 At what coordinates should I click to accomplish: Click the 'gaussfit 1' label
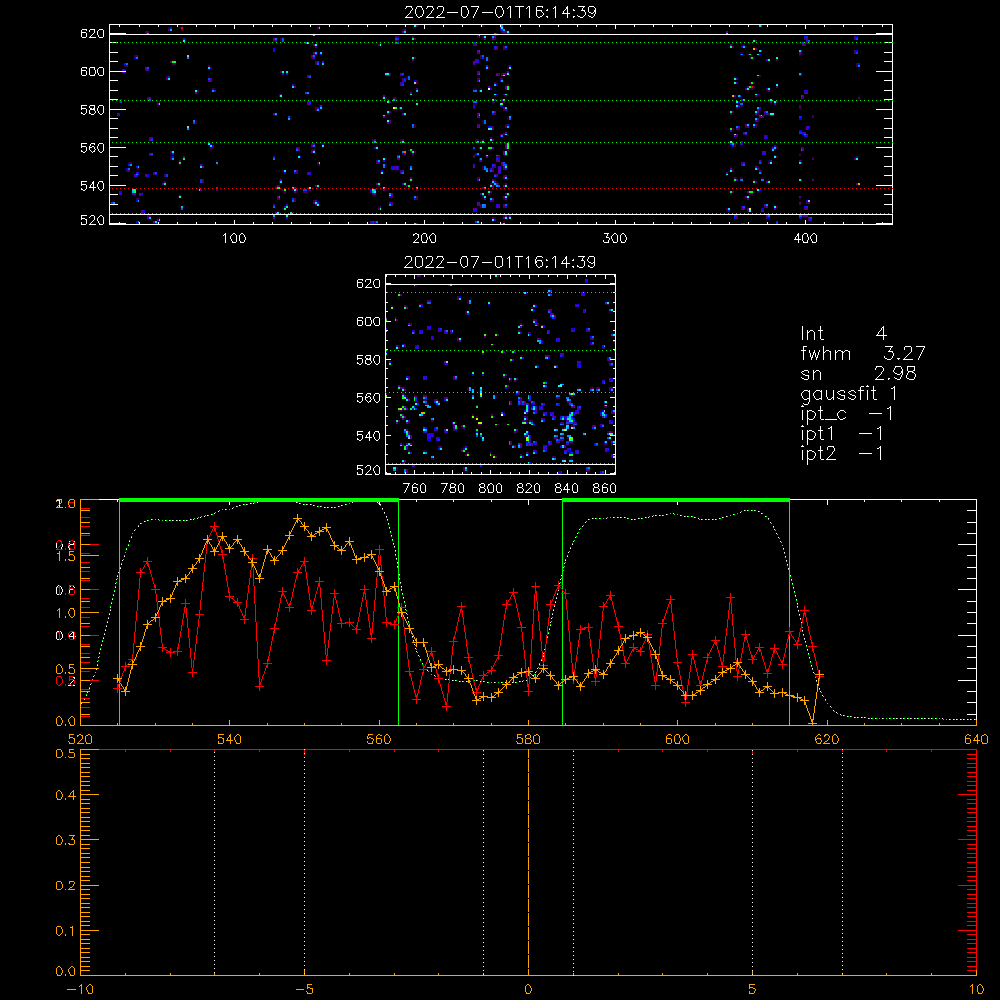coord(849,394)
